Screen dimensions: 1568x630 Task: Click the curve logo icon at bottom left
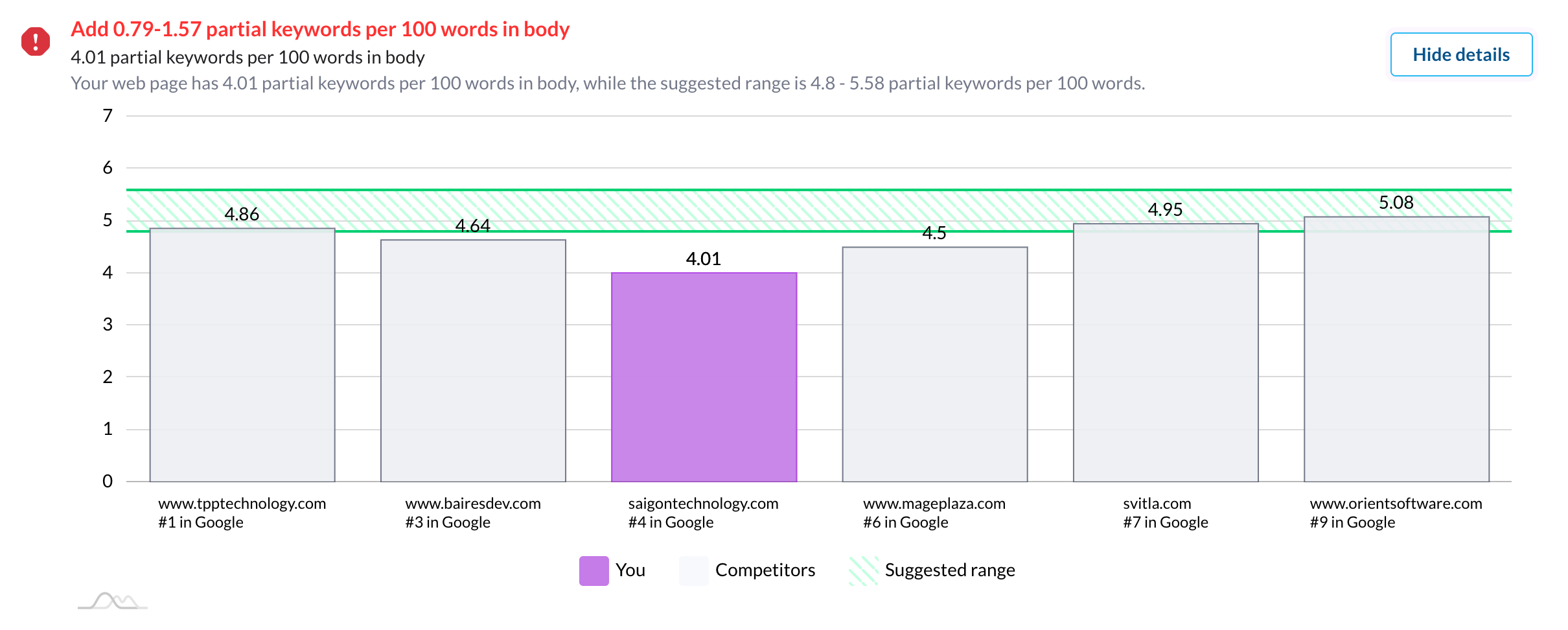[x=113, y=601]
